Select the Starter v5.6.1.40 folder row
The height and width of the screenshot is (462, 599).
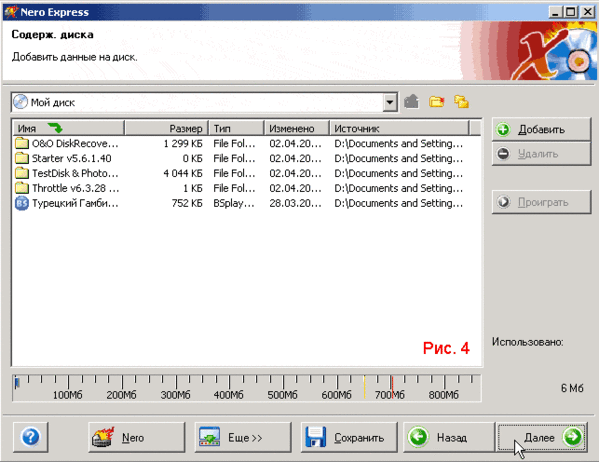[x=246, y=159]
